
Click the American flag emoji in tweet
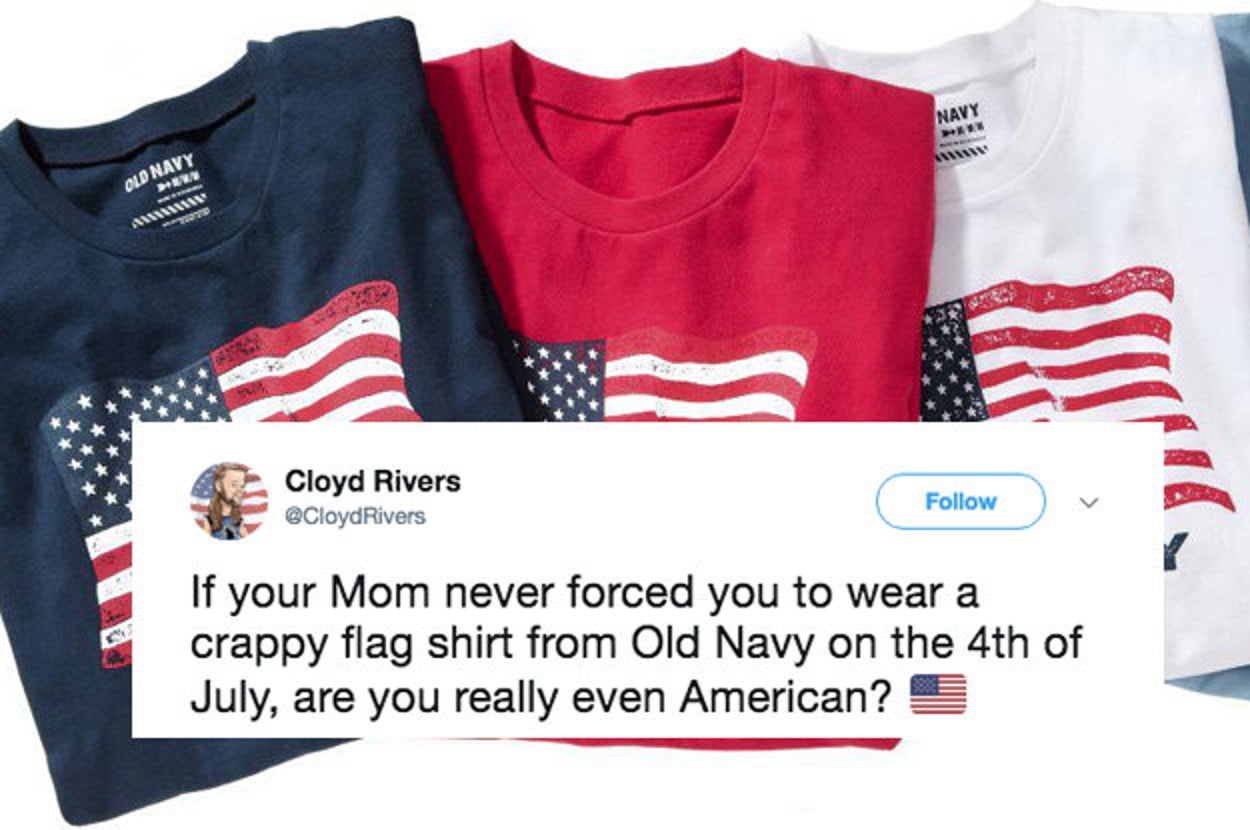[x=938, y=693]
